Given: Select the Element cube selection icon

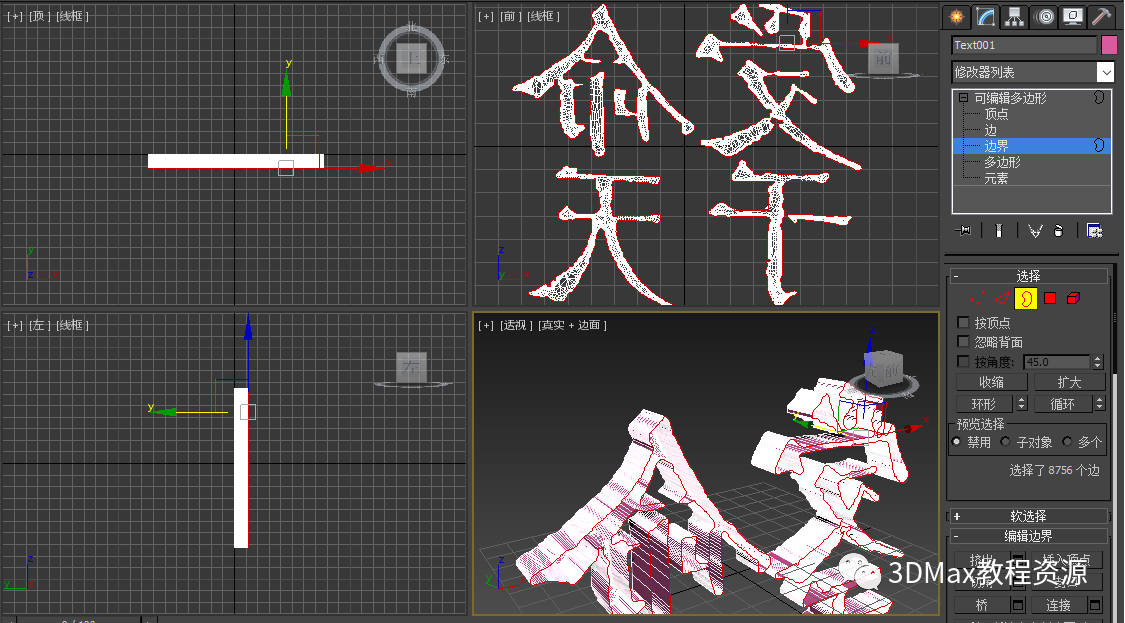Looking at the screenshot, I should pyautogui.click(x=1073, y=298).
